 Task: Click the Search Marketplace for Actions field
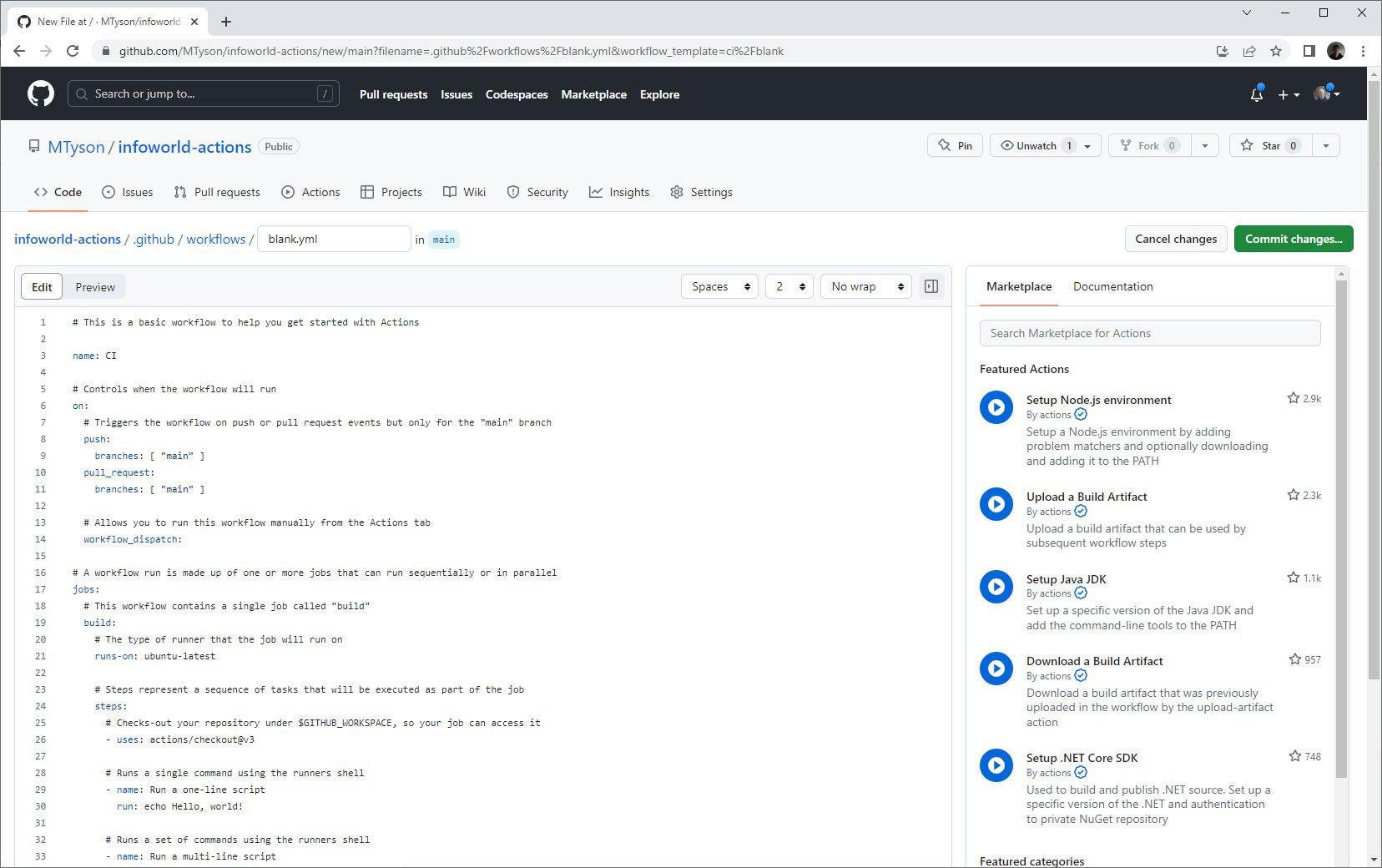(x=1149, y=333)
